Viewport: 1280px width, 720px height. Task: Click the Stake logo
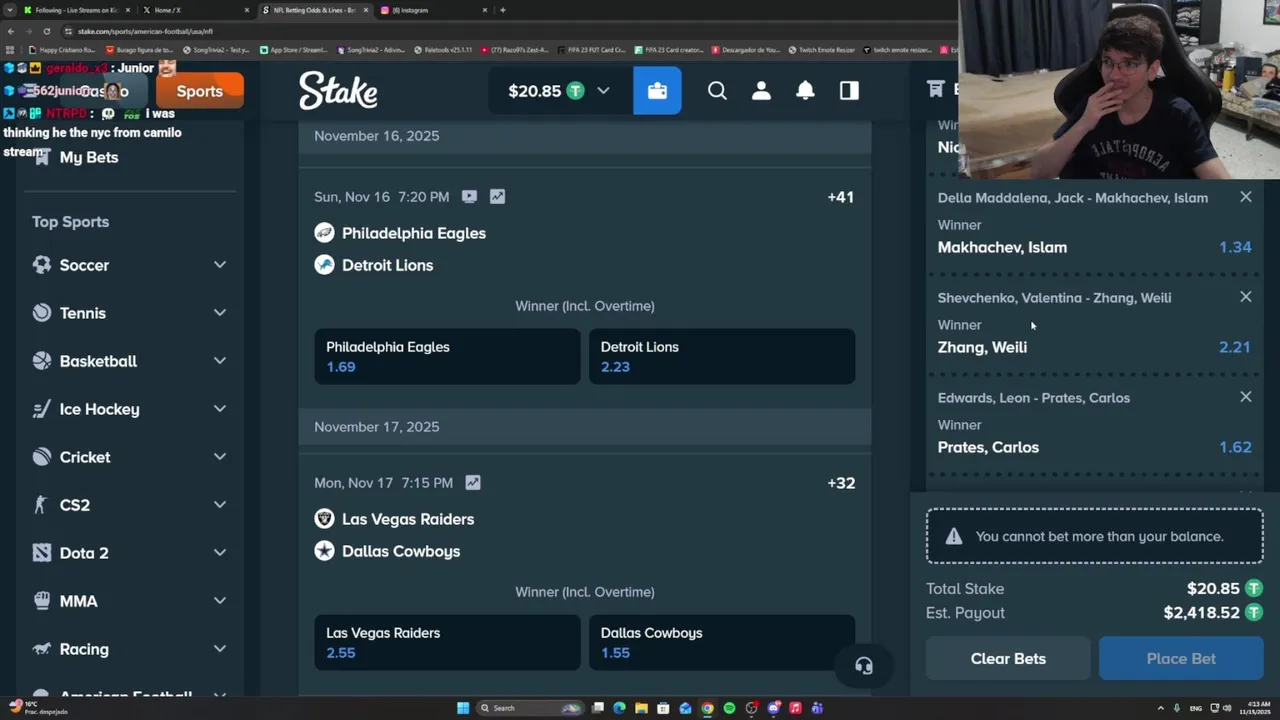tap(338, 91)
